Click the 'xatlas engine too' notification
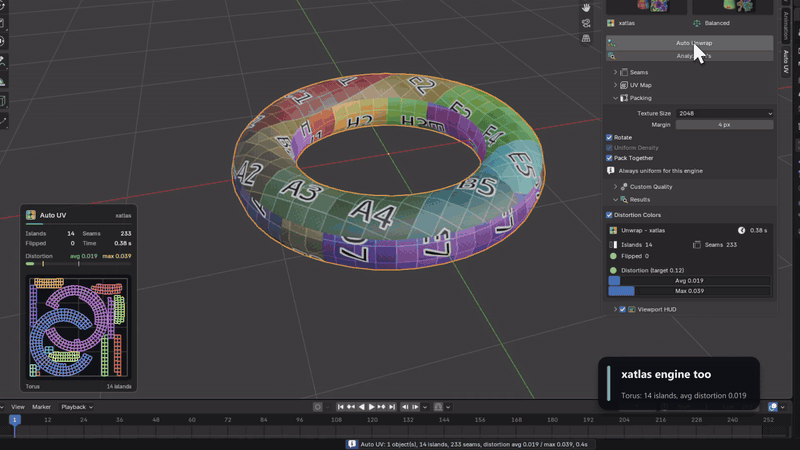 (x=679, y=383)
